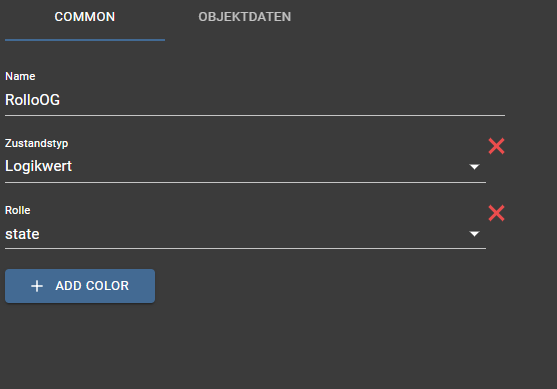
Task: Remove the Zustandstyp field with red X
Action: 496,146
